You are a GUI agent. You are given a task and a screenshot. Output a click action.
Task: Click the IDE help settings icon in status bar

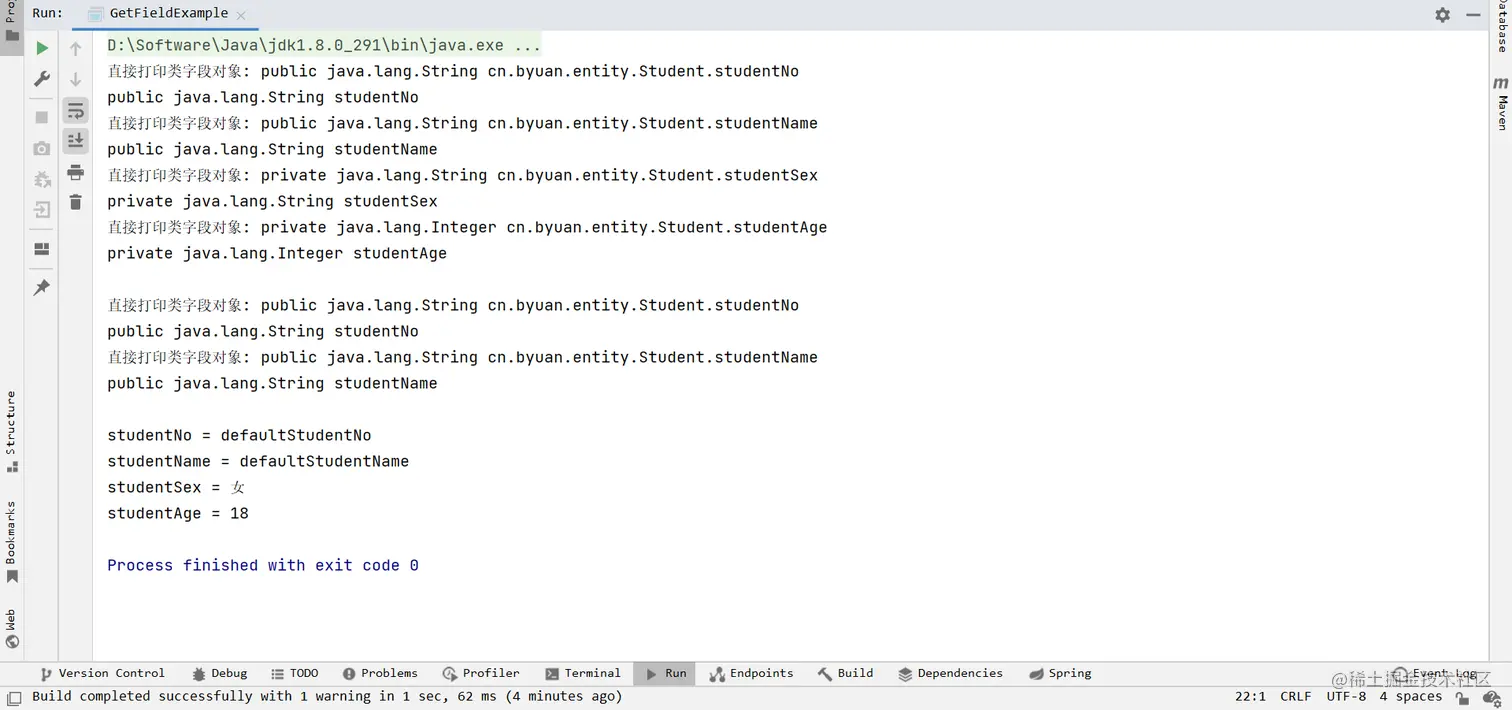pyautogui.click(x=1492, y=698)
